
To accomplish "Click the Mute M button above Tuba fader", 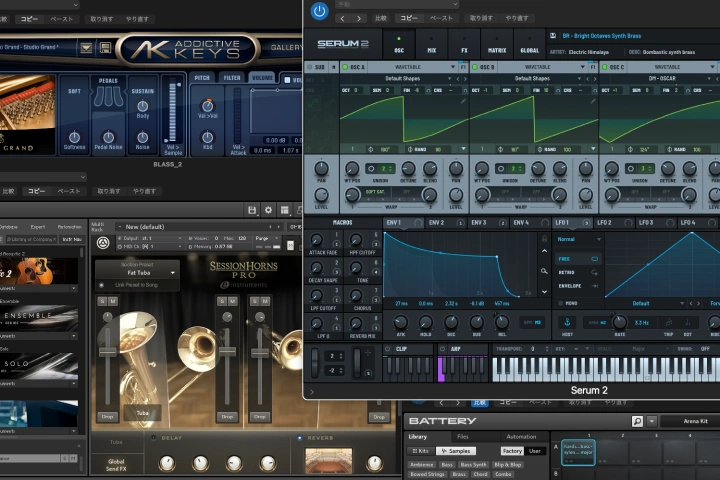I will click(x=112, y=301).
